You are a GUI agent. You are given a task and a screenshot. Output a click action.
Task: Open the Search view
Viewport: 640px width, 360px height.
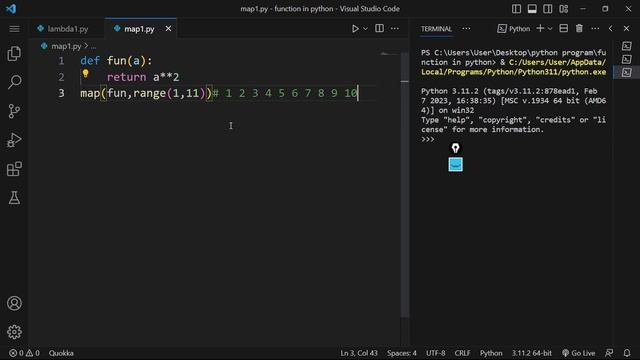pyautogui.click(x=14, y=82)
